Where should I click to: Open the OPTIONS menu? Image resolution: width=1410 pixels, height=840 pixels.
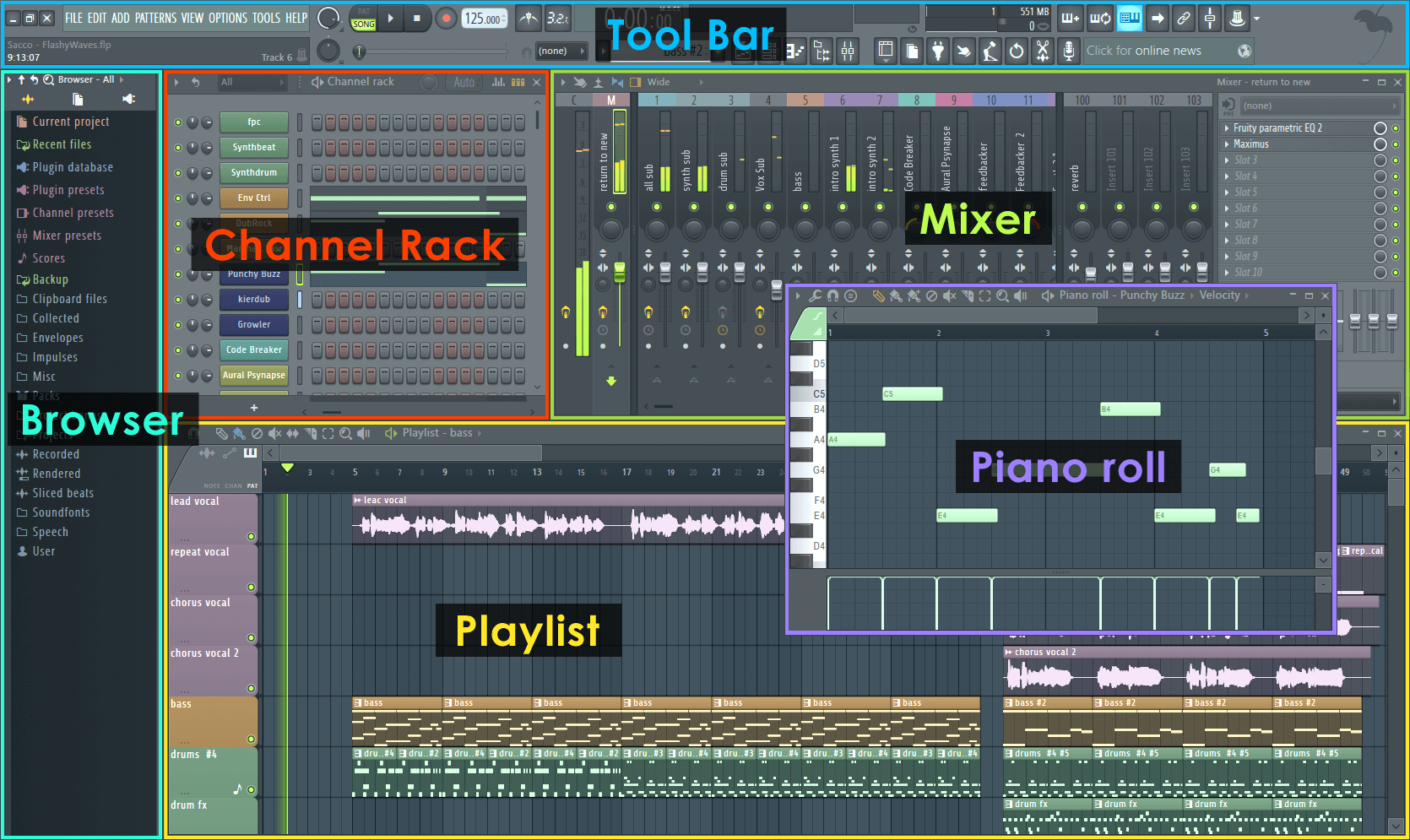pos(226,17)
